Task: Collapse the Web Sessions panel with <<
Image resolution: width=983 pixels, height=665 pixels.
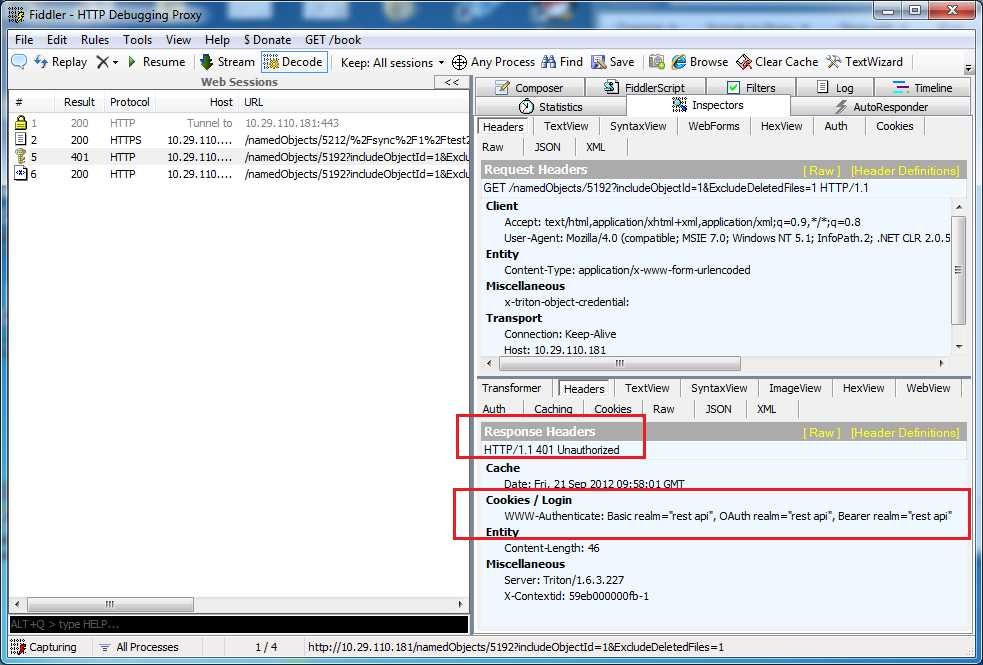Action: coord(451,82)
